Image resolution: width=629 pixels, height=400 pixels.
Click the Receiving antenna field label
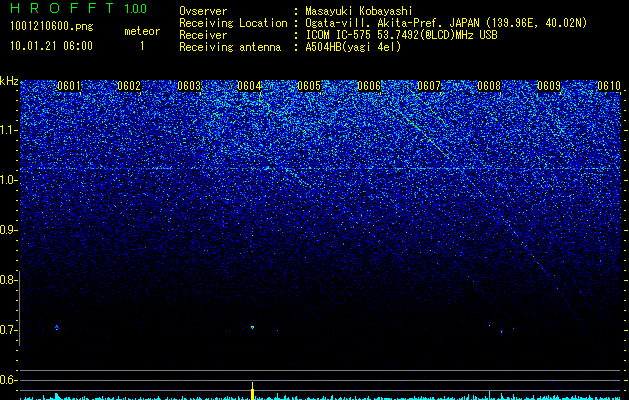click(230, 47)
